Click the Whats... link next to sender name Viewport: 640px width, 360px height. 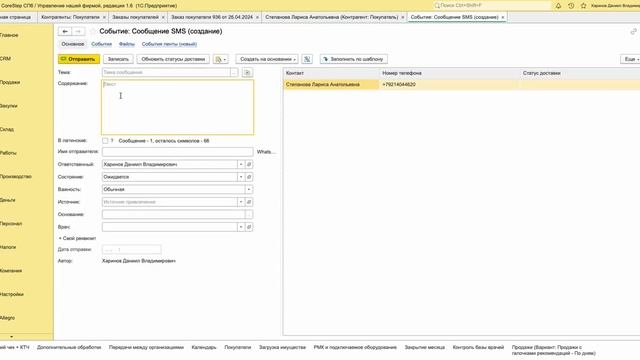266,152
